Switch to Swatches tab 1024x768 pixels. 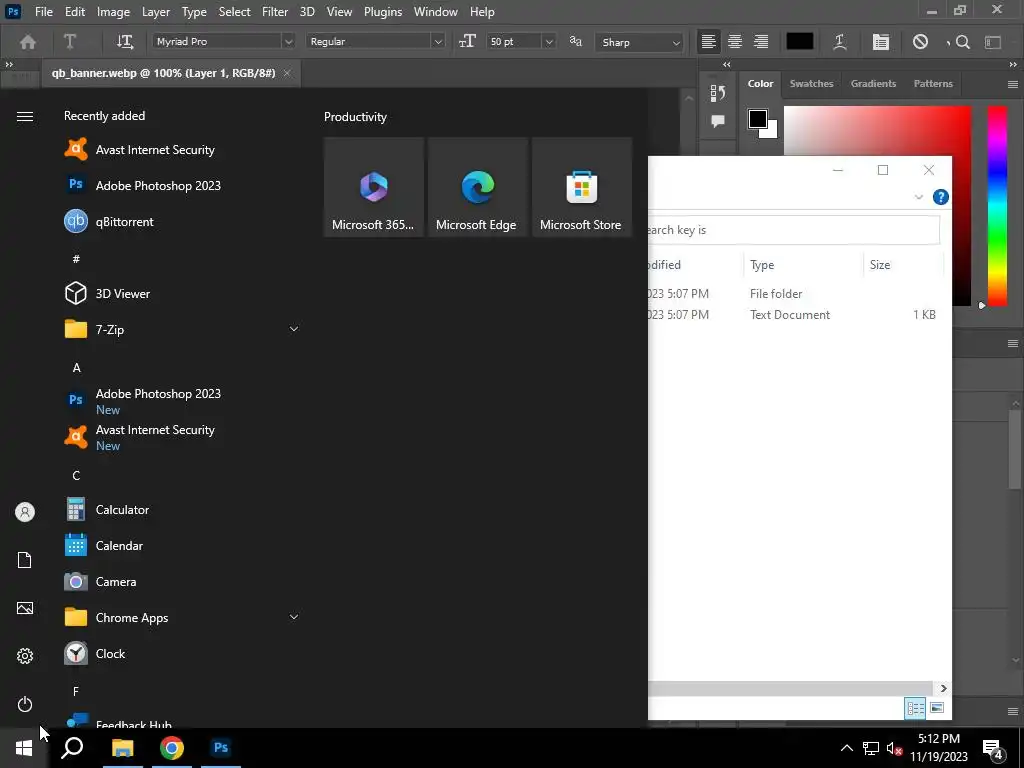coord(811,84)
